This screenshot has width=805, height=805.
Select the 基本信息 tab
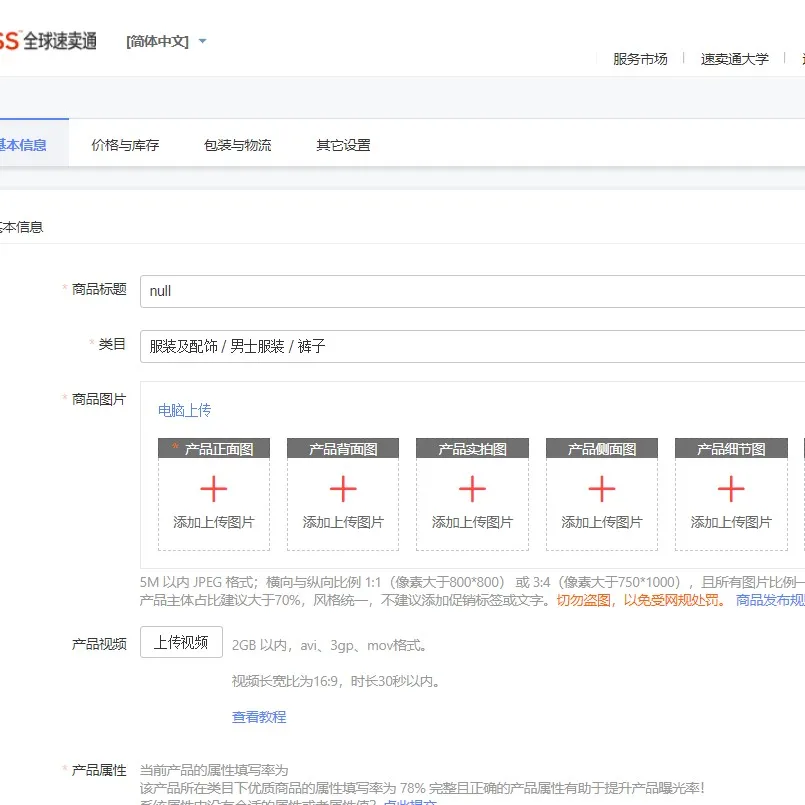coord(24,145)
